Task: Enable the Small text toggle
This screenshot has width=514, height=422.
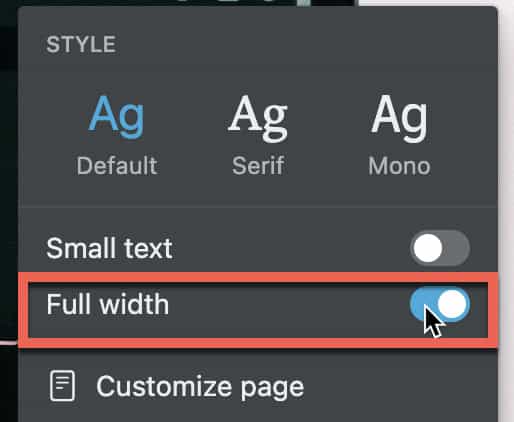Action: (440, 248)
